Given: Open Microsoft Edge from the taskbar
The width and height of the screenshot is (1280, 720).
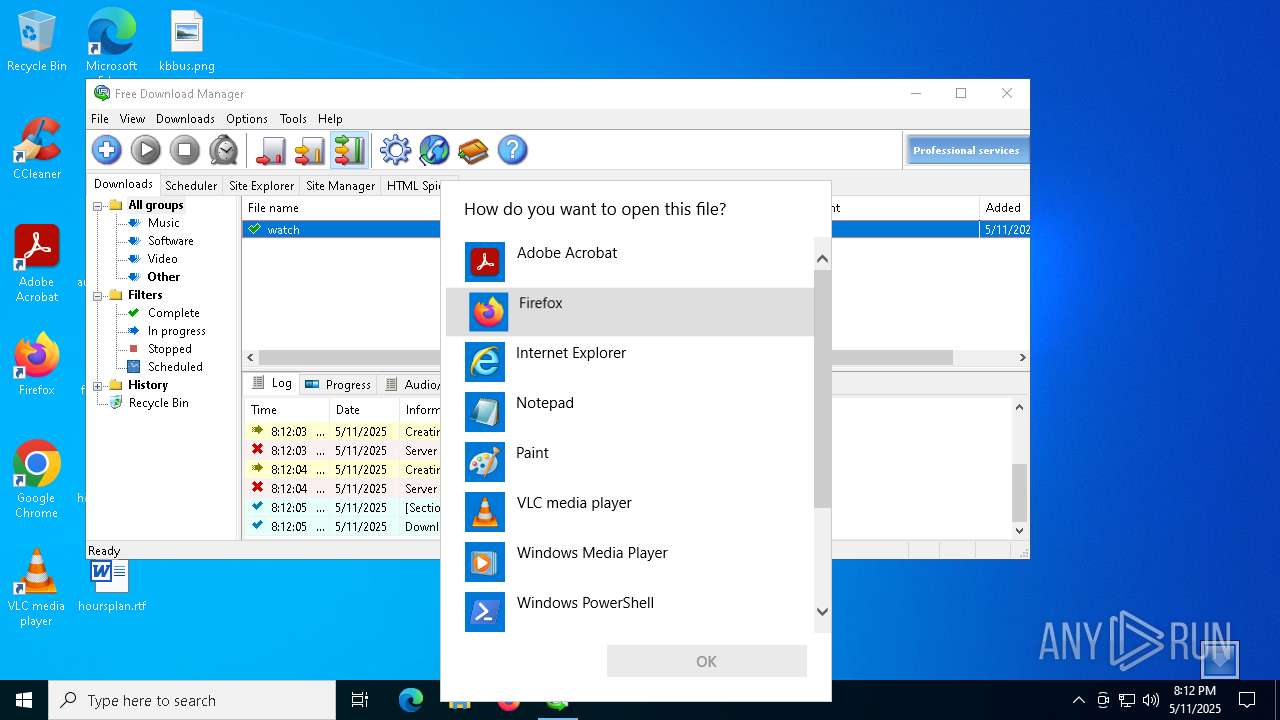Looking at the screenshot, I should pyautogui.click(x=411, y=700).
